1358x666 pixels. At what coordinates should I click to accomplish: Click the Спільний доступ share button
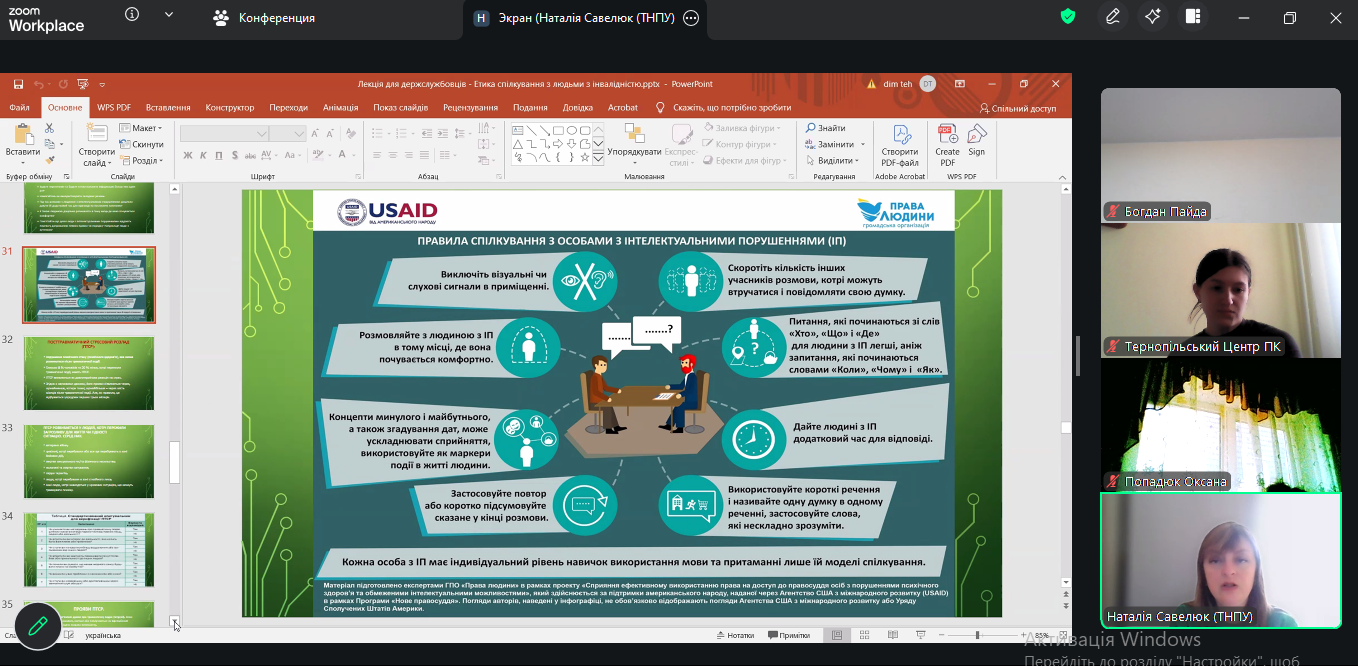pos(1017,108)
